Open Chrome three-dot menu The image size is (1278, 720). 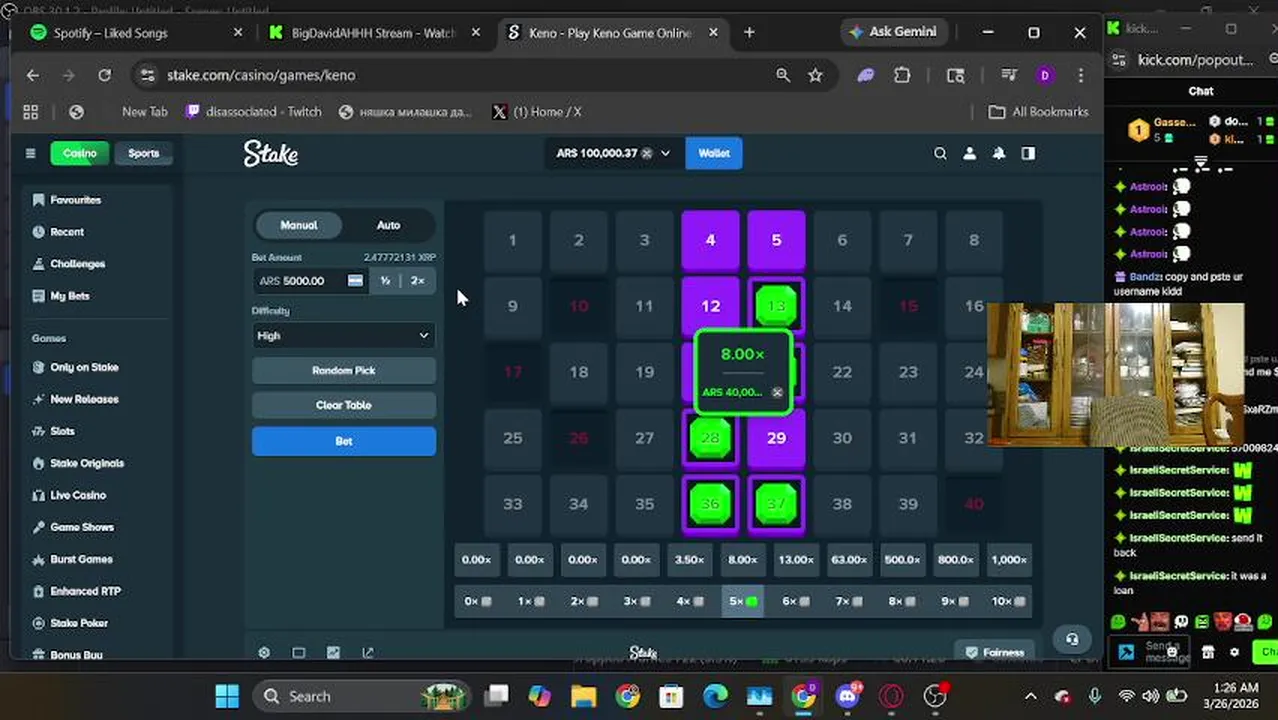tap(1080, 75)
